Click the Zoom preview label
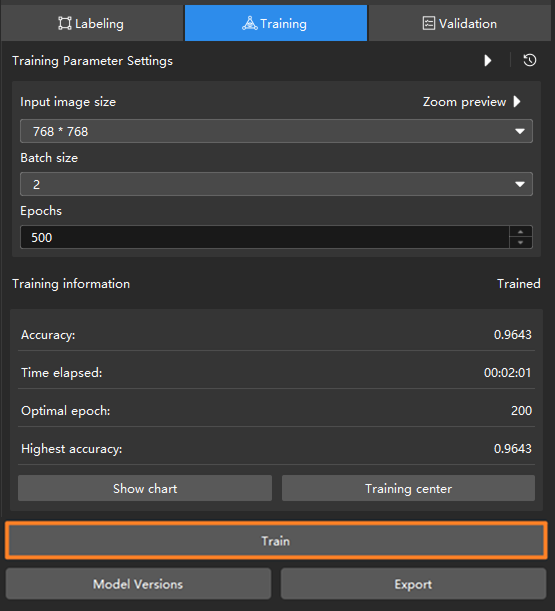 tap(465, 102)
